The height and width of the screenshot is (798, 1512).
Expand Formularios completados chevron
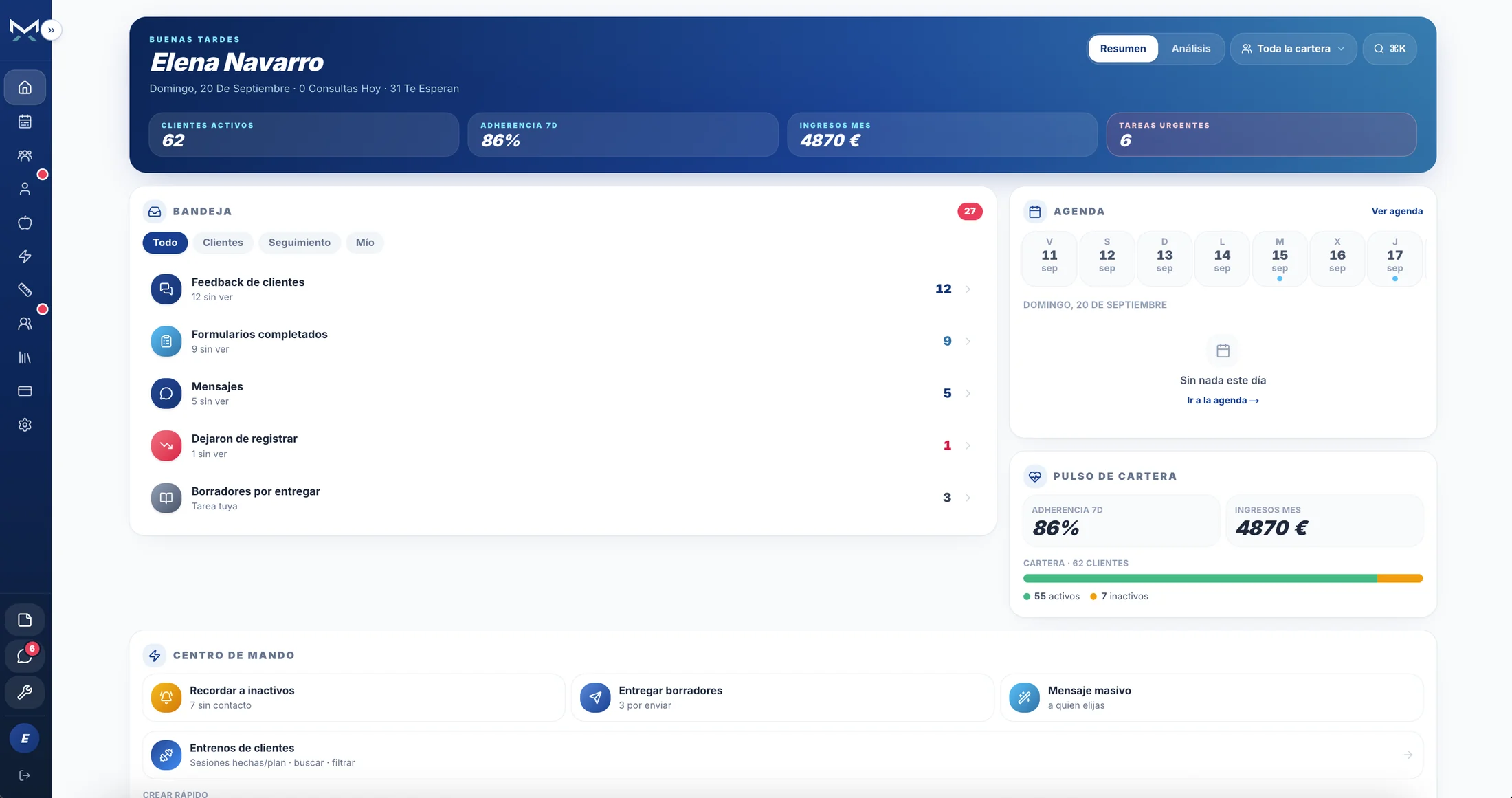968,342
